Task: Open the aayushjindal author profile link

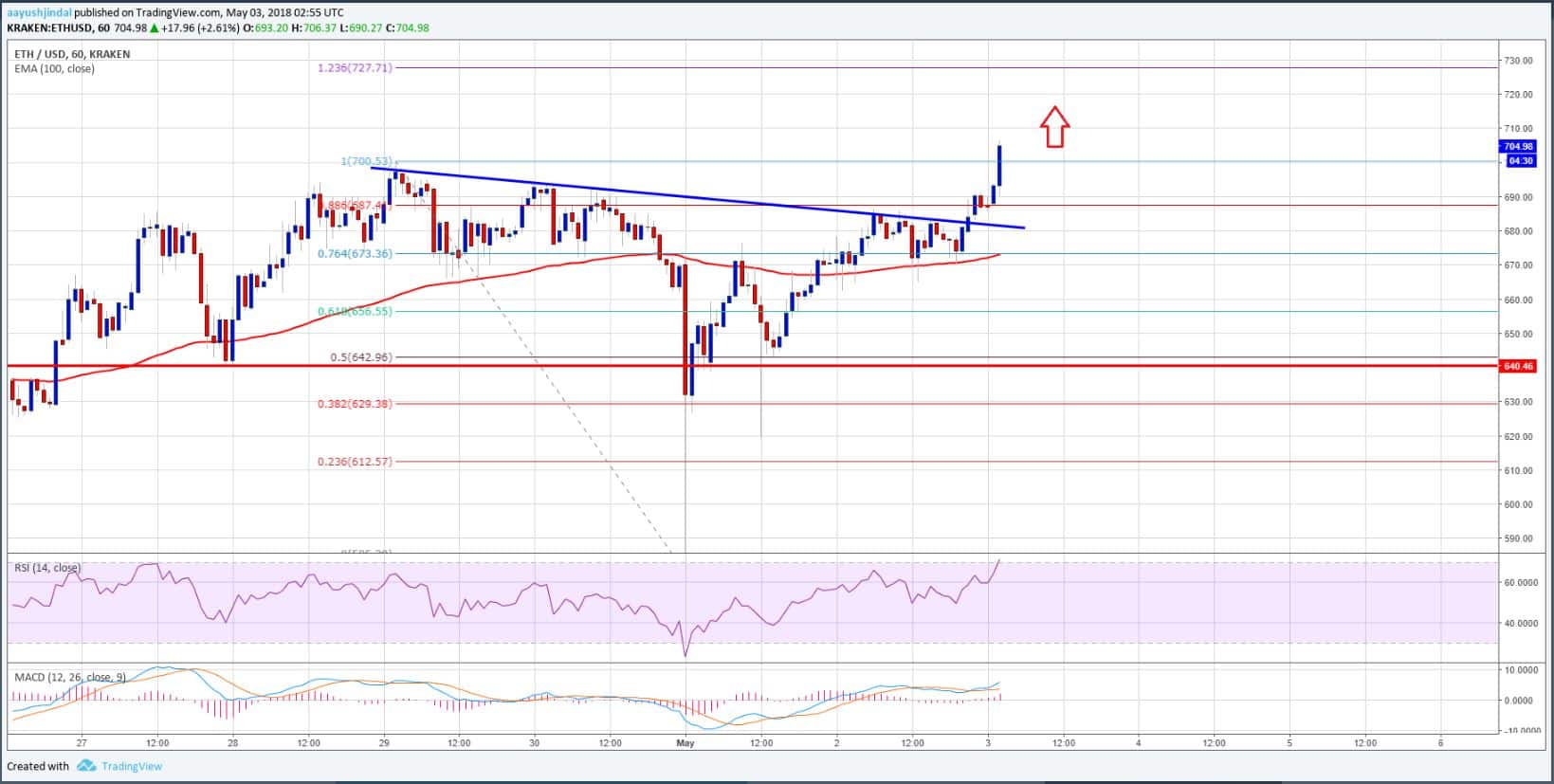Action: [x=39, y=12]
